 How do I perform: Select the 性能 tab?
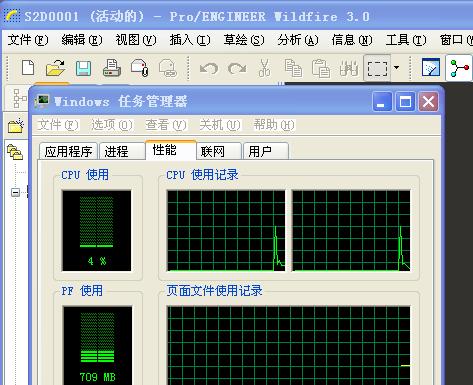(171, 150)
